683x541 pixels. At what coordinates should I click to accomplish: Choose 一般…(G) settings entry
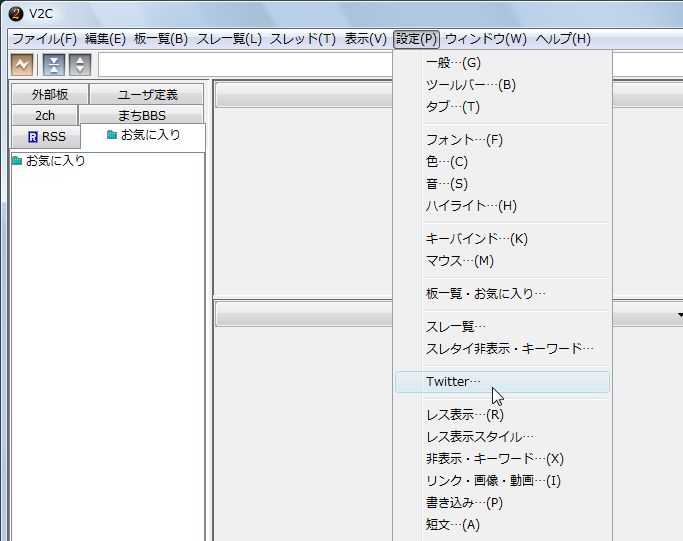[x=502, y=63]
